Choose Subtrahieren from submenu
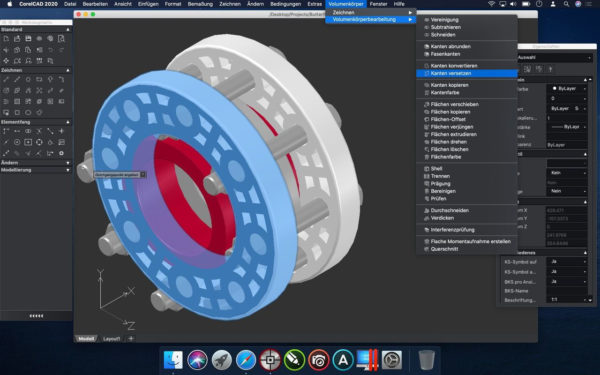600x375 pixels. pyautogui.click(x=466, y=28)
